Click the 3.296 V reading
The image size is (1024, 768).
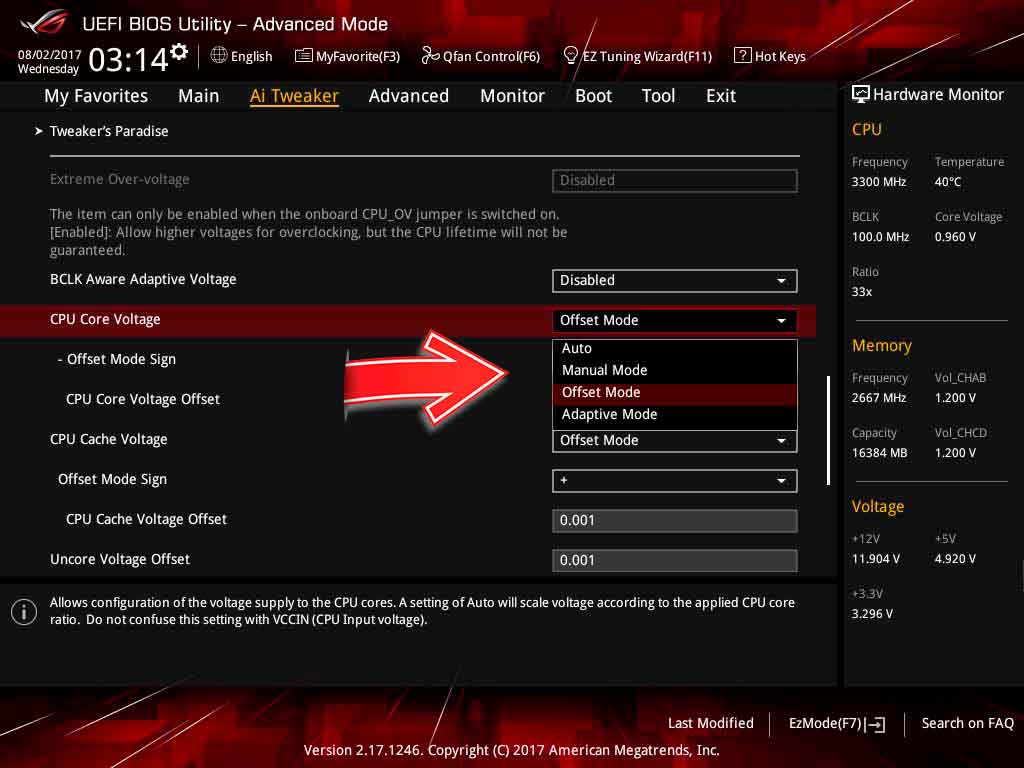[x=872, y=614]
